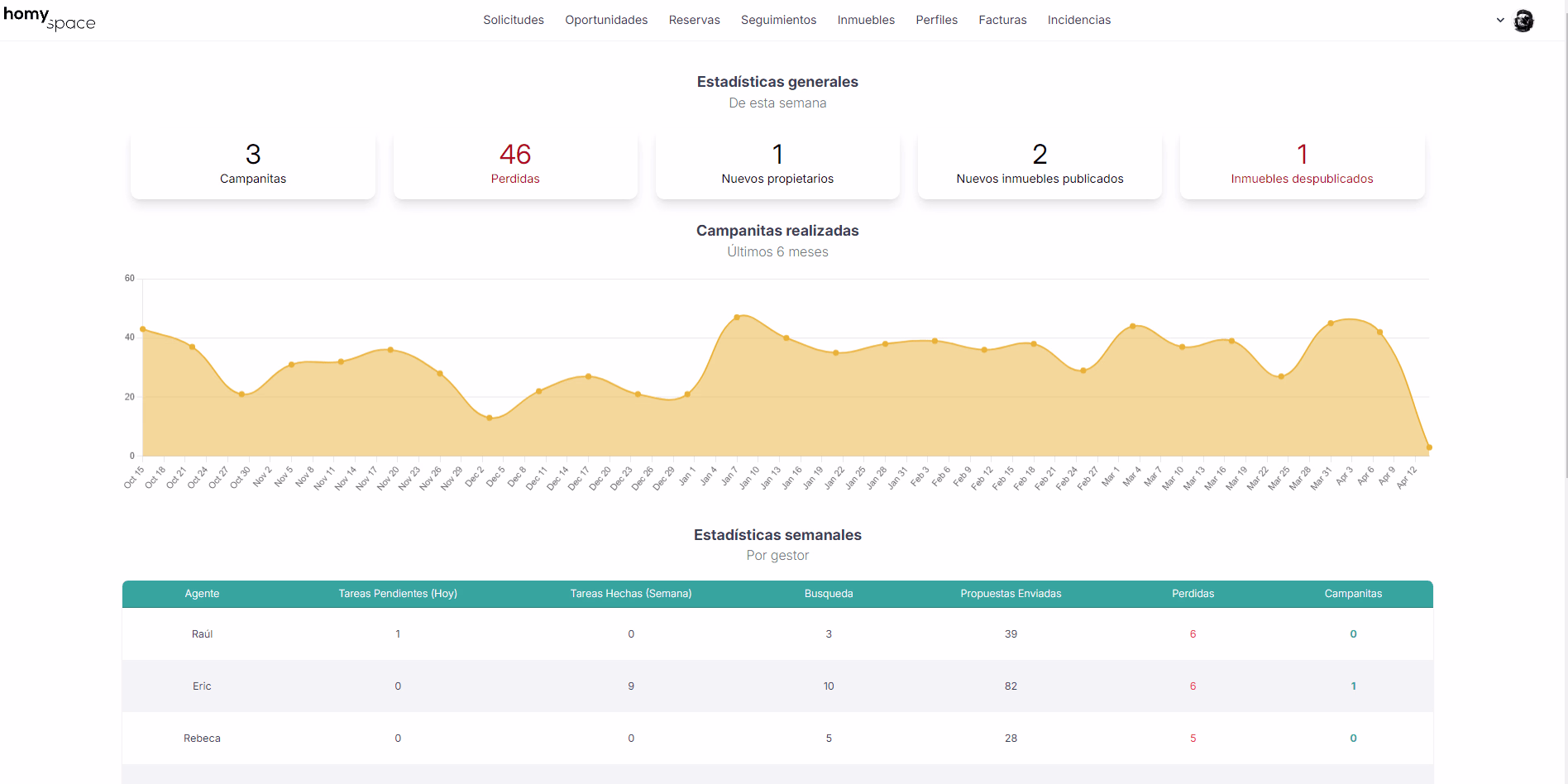
Task: Click the Propuestas Enviadas column header
Action: click(1011, 594)
